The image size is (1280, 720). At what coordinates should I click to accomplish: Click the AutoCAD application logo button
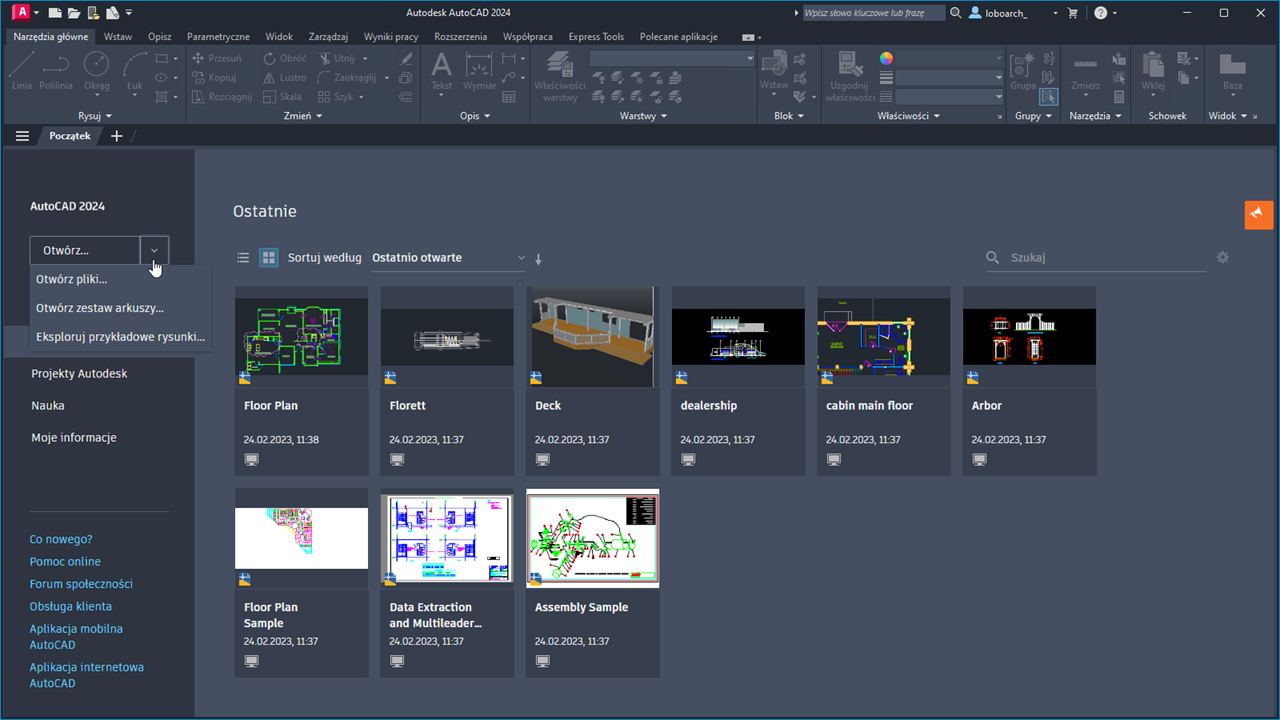(x=19, y=13)
